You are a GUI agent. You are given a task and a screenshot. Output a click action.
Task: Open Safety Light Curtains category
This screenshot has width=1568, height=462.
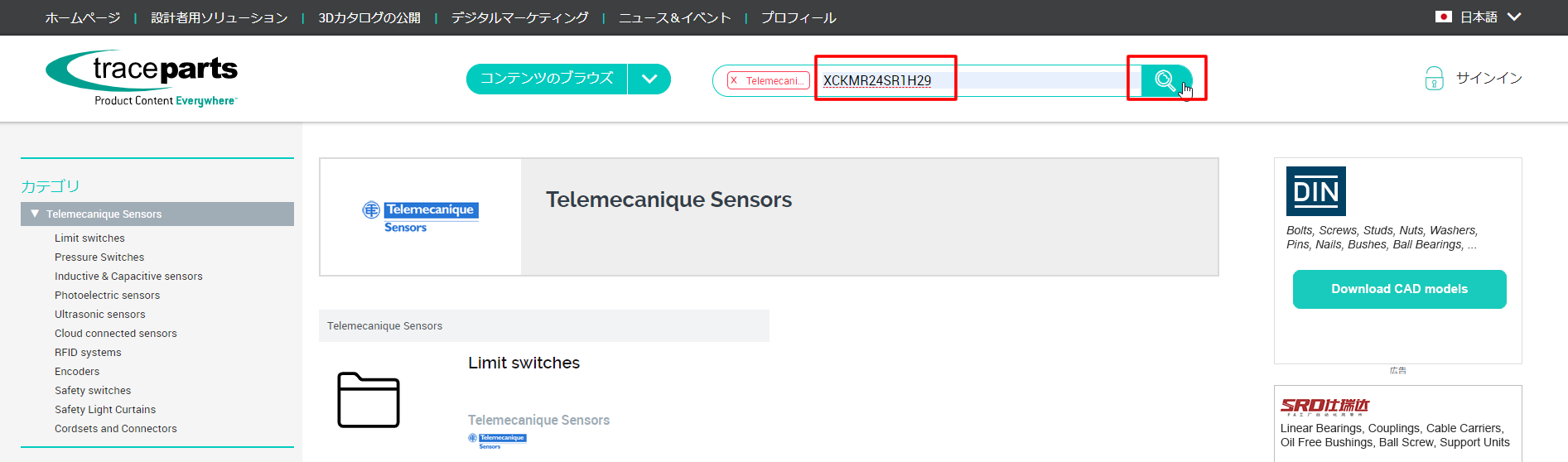105,410
